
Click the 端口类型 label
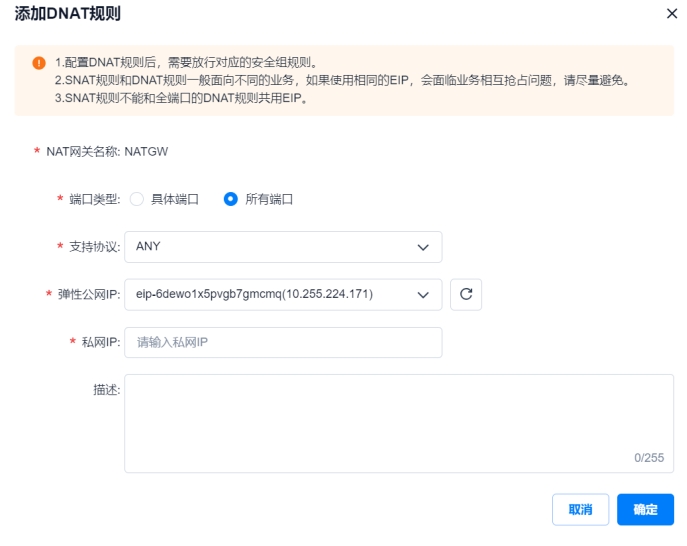94,199
